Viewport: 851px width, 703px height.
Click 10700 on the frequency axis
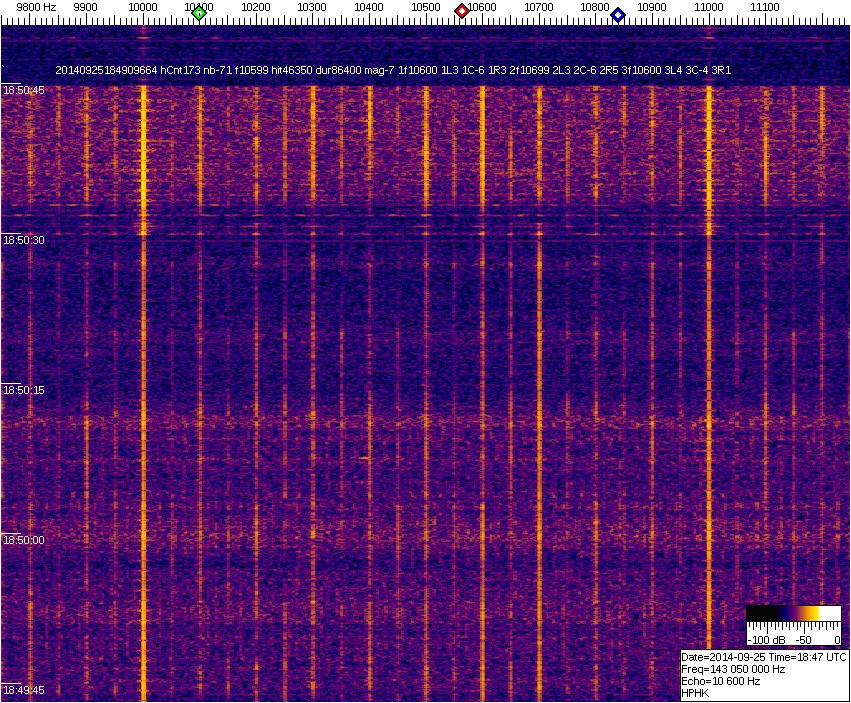click(x=539, y=7)
